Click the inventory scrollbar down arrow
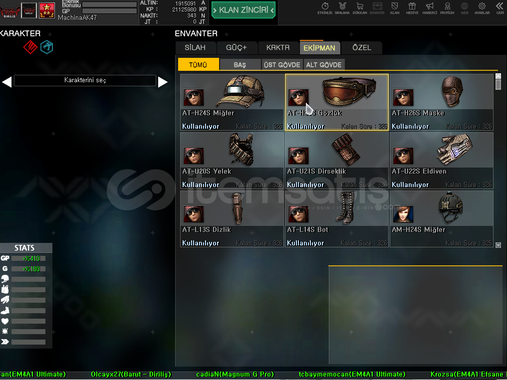 498,245
